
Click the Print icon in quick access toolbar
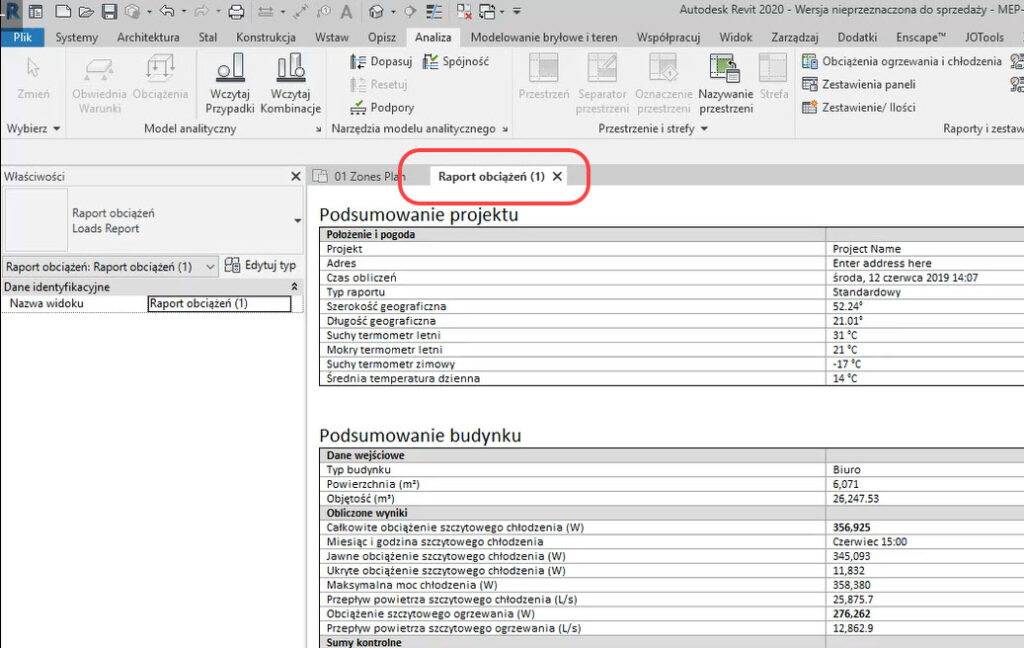(236, 12)
